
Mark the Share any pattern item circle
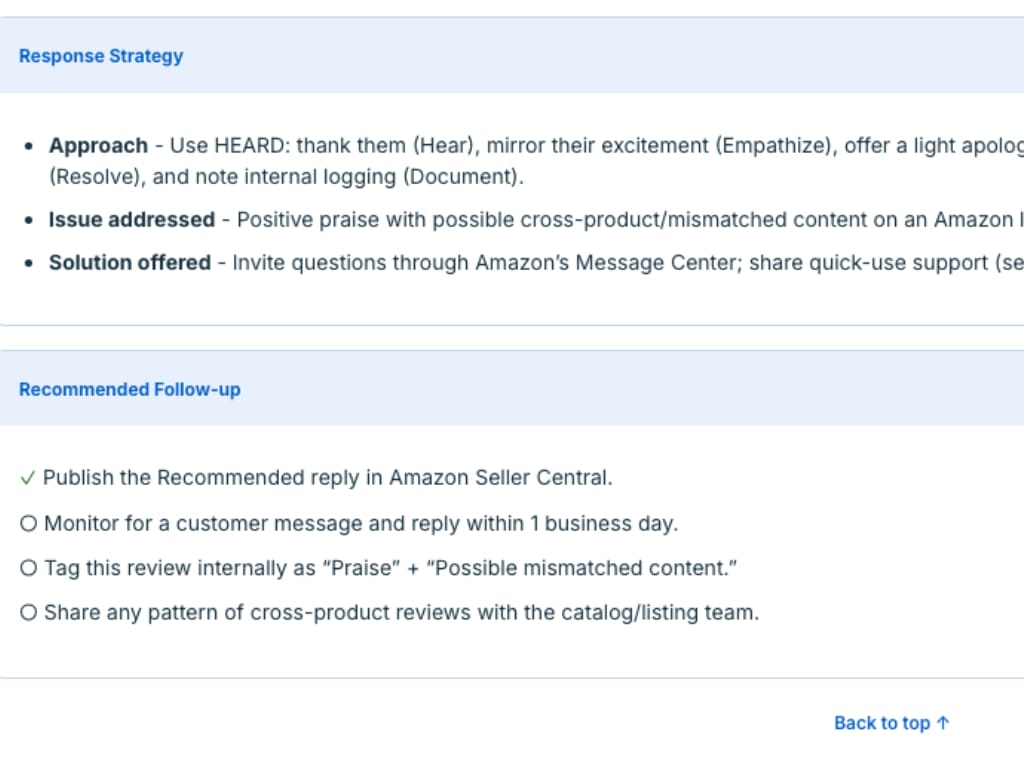pyautogui.click(x=28, y=613)
